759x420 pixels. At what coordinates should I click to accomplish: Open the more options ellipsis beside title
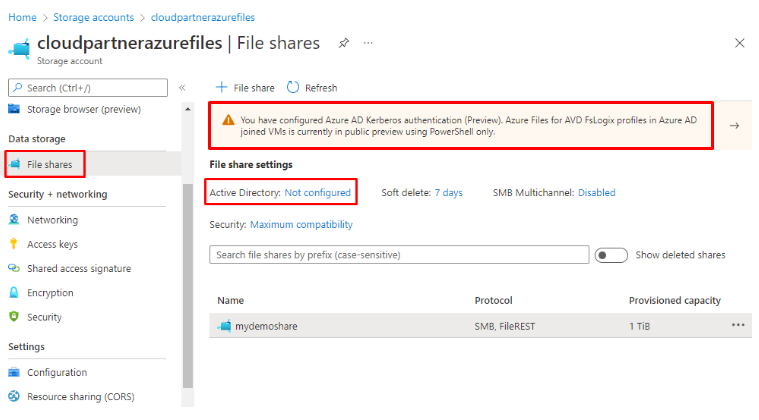368,43
